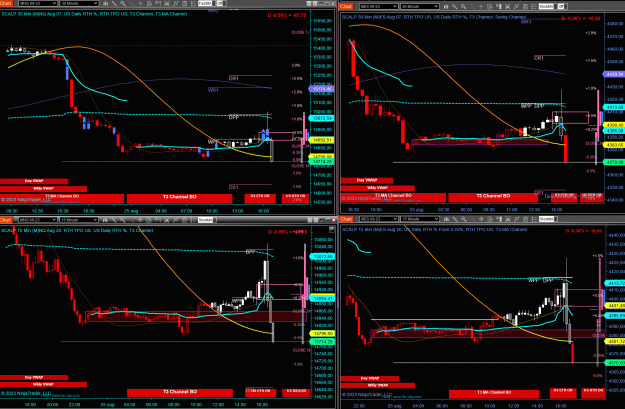Open data series icon in top-left chart

(x=167, y=3)
